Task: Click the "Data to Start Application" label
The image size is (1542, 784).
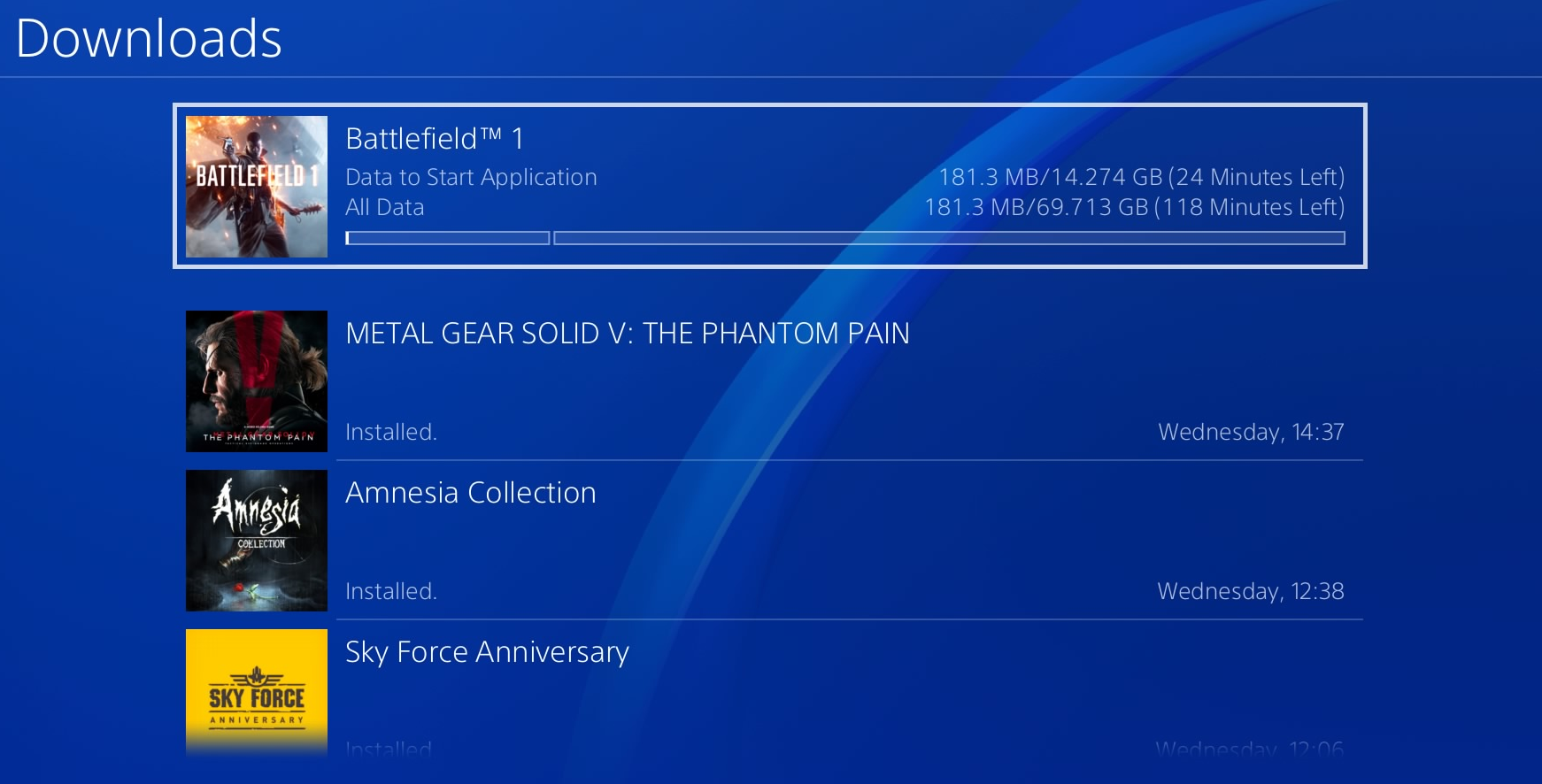Action: coord(471,178)
